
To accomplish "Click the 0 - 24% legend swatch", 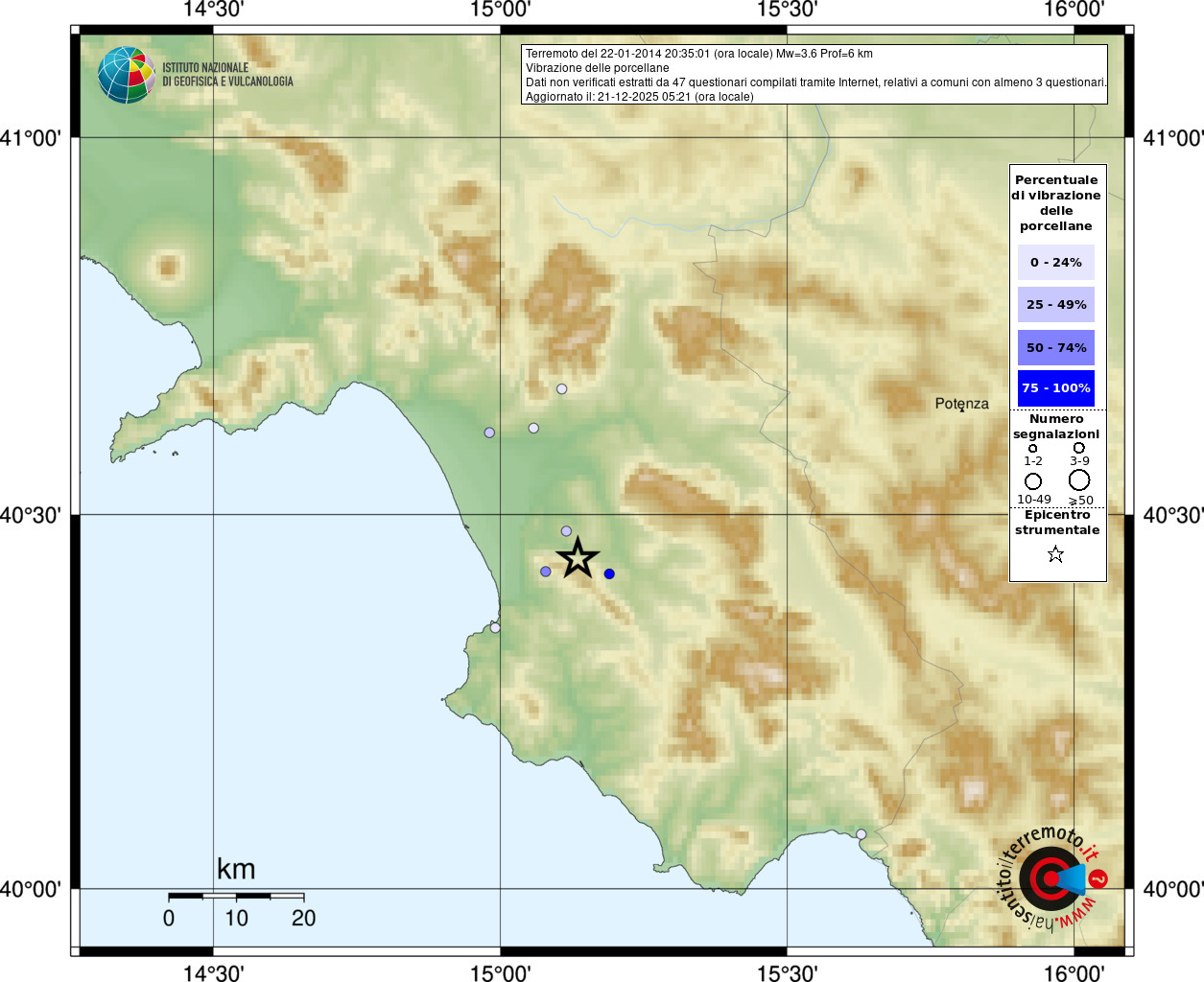I will pos(1056,262).
